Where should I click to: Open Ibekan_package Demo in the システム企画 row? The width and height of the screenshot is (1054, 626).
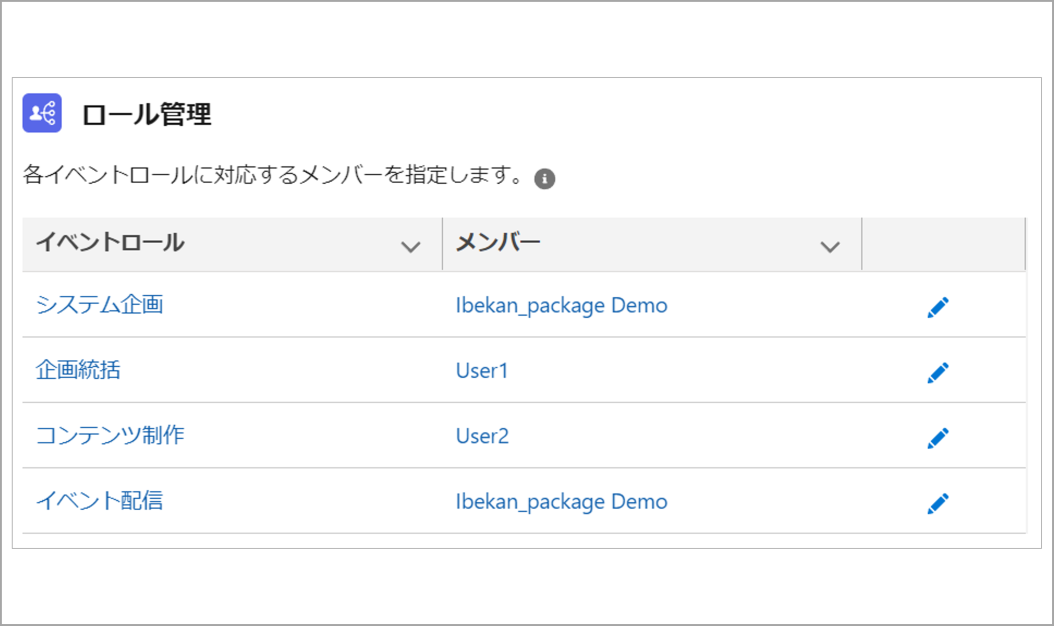(561, 305)
